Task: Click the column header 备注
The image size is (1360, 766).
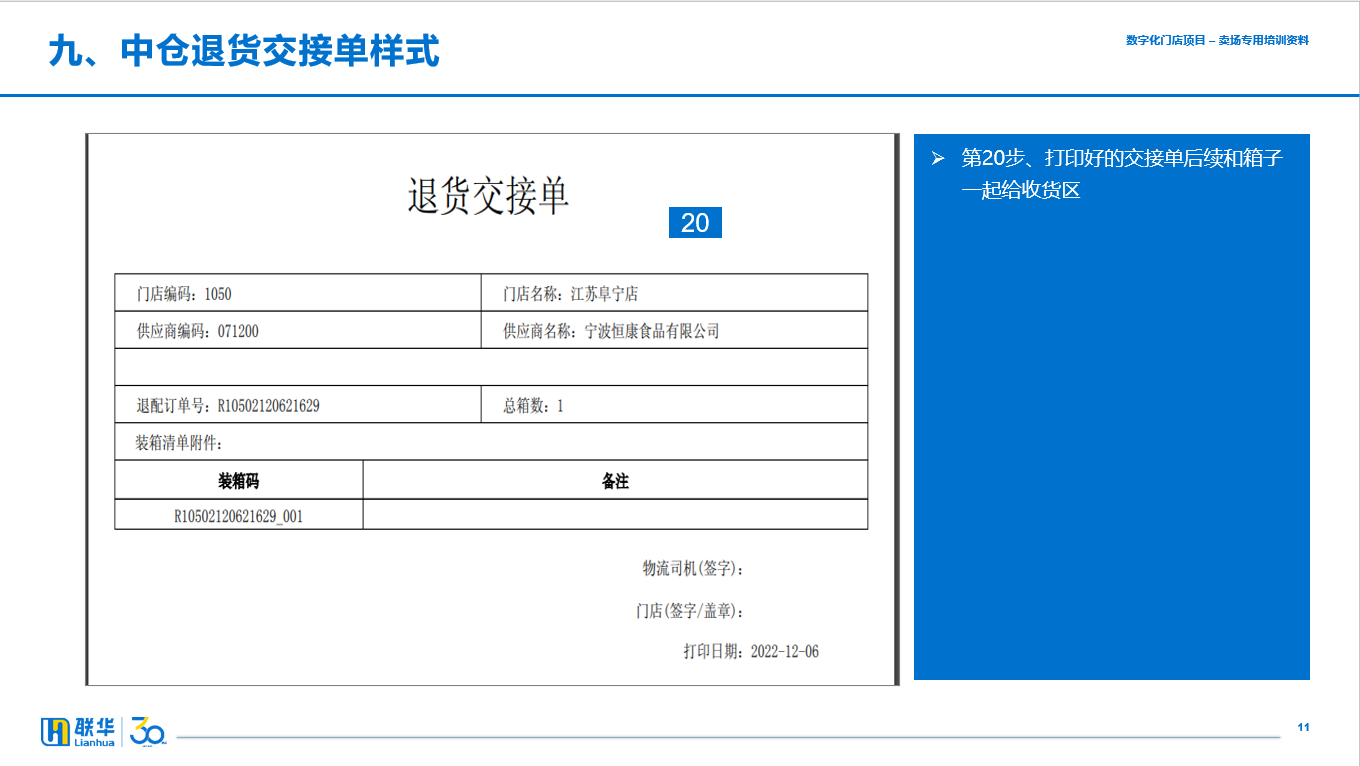Action: click(615, 480)
